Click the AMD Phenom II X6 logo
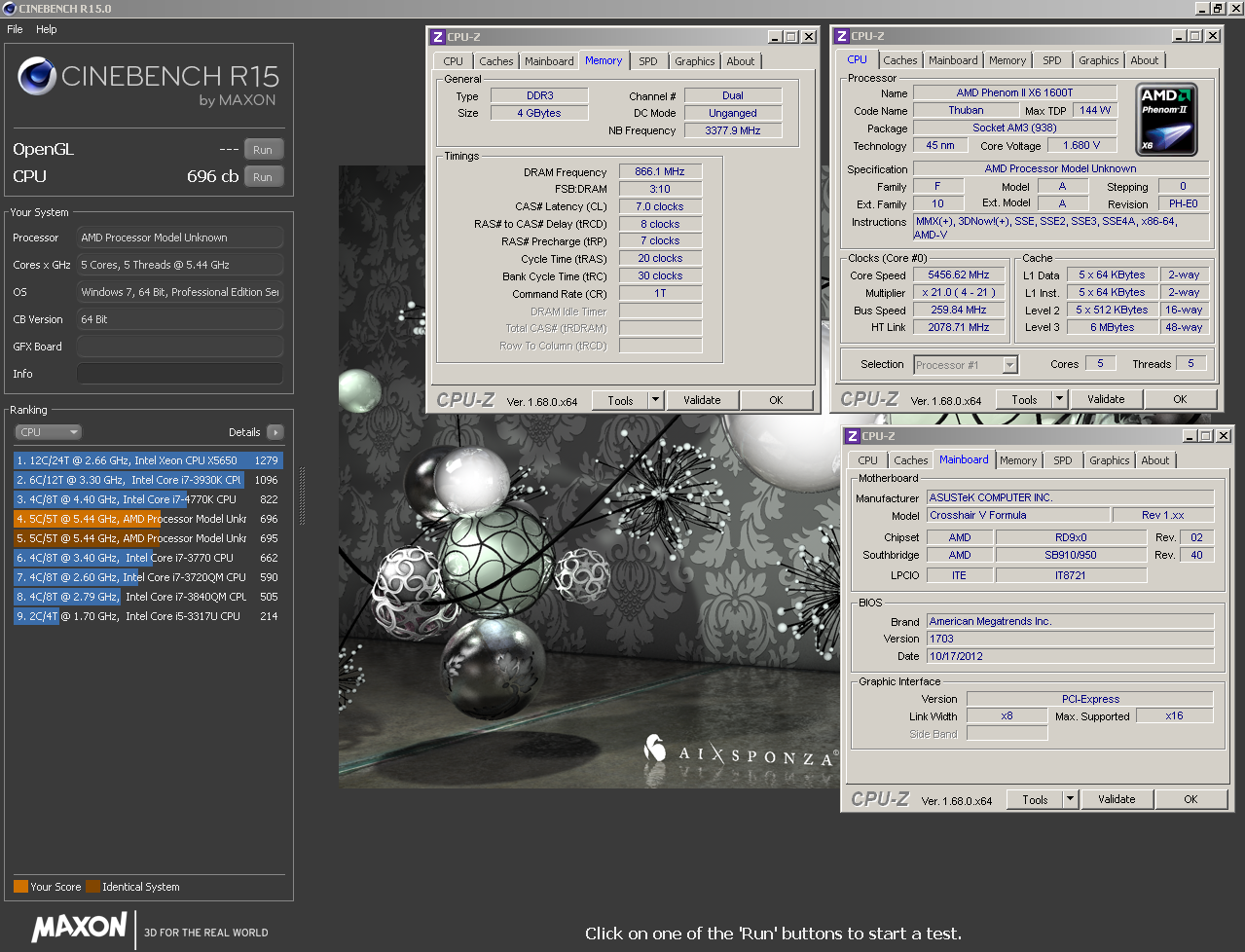 point(1167,120)
